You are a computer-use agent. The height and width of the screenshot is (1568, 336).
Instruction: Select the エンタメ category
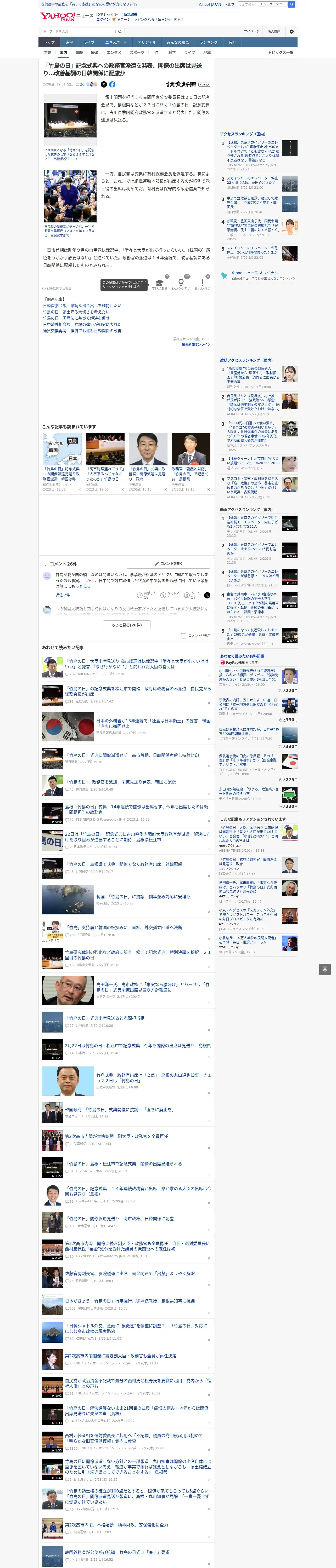pos(114,52)
